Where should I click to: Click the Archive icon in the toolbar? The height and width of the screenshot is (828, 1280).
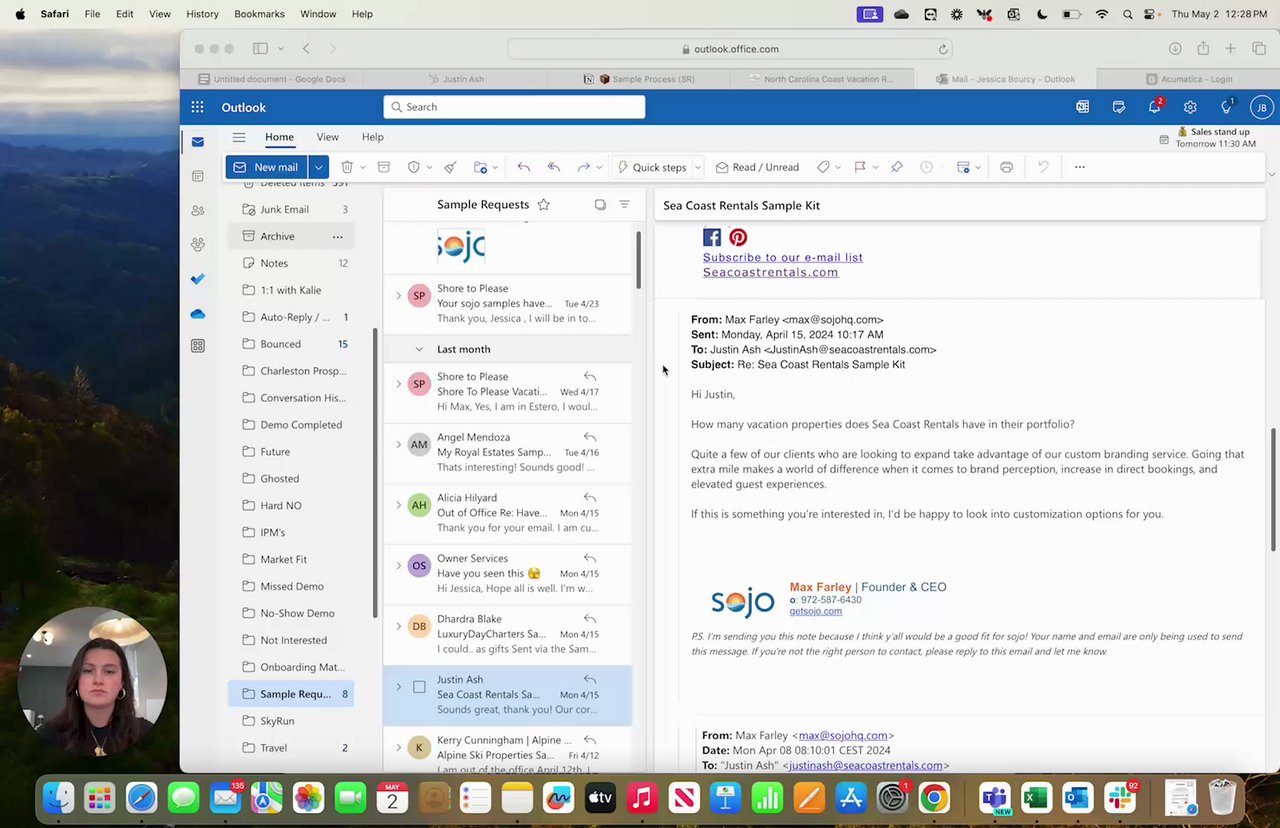coord(384,167)
